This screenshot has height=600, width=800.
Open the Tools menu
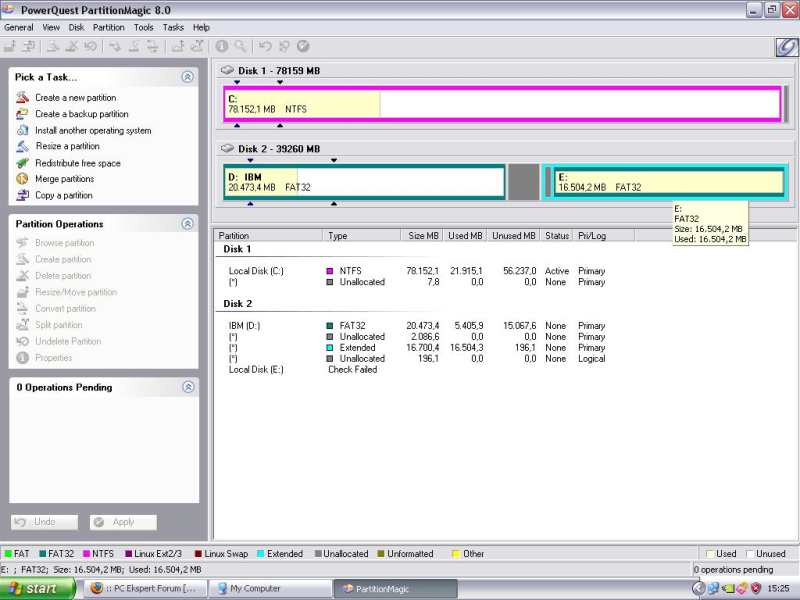point(144,28)
